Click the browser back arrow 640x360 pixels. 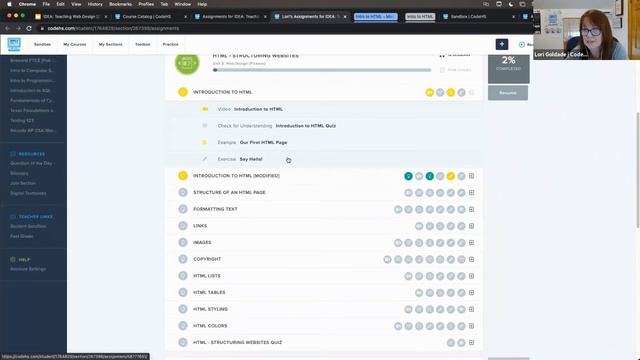click(x=7, y=29)
